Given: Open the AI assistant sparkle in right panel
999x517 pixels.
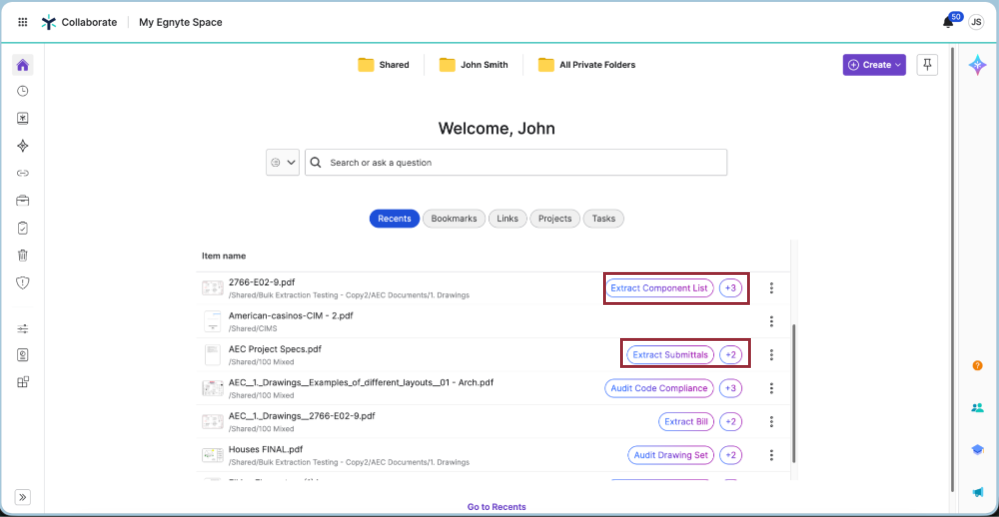Looking at the screenshot, I should pyautogui.click(x=977, y=65).
